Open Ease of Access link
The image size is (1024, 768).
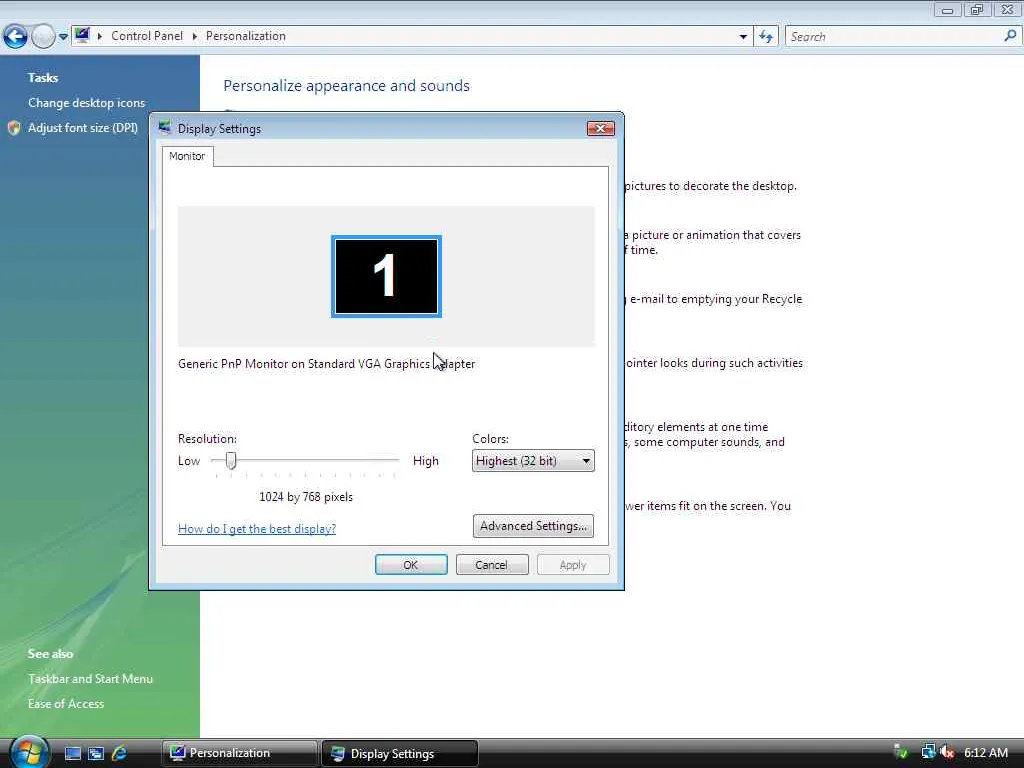[x=66, y=703]
